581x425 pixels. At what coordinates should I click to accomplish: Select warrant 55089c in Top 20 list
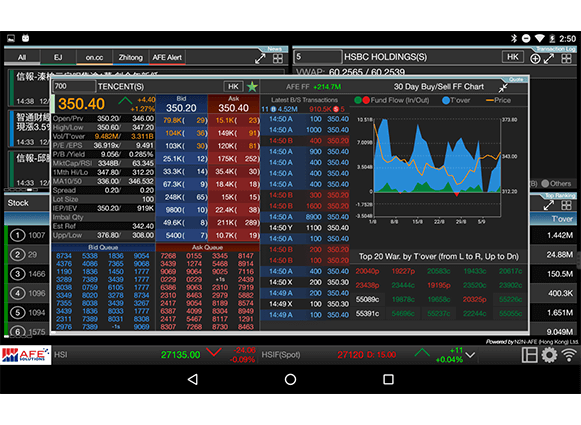coord(367,299)
